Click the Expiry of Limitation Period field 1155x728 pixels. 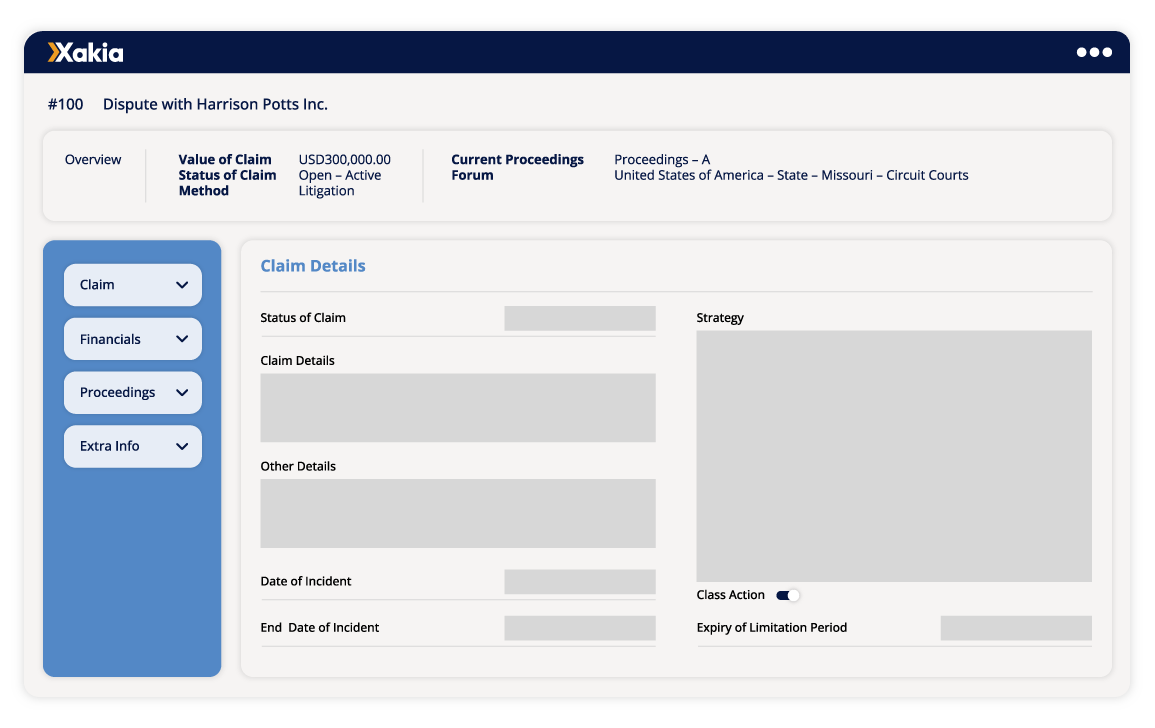click(1016, 628)
